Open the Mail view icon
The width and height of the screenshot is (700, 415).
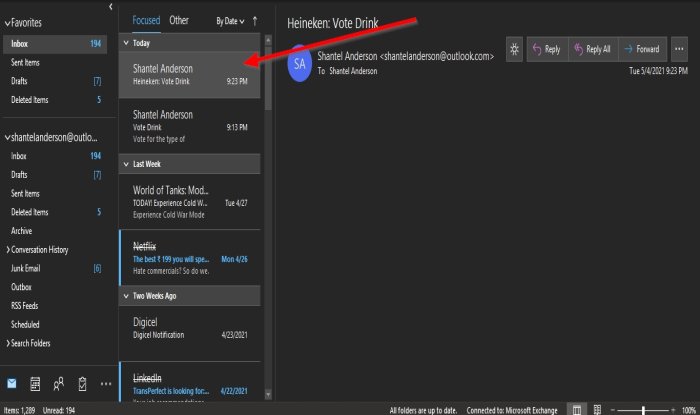click(x=12, y=383)
